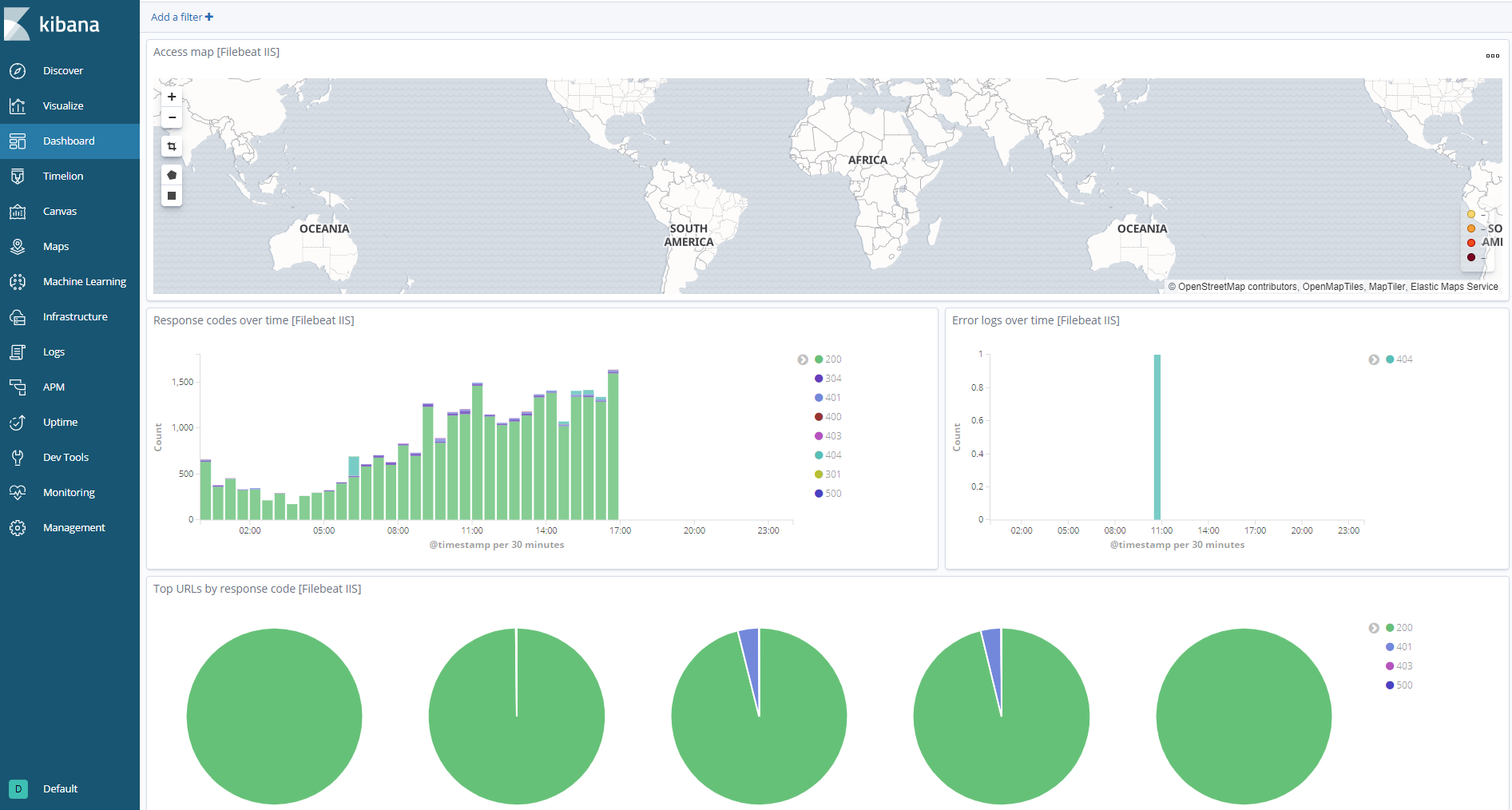
Task: Click the Maps pin icon
Action: [18, 247]
